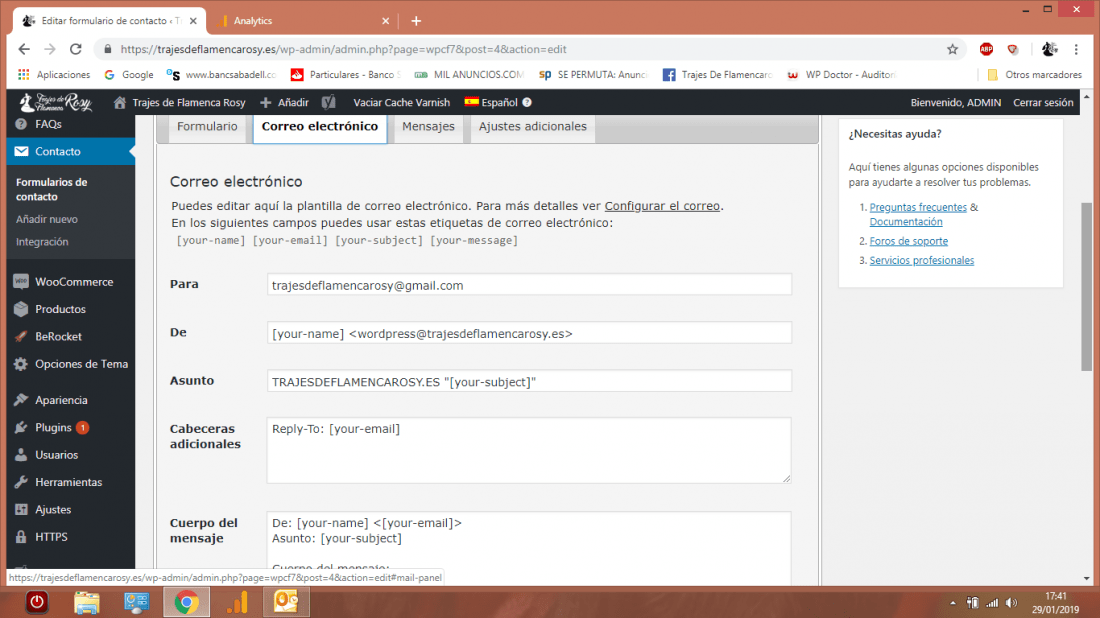Open File Explorer from taskbar

pos(87,603)
